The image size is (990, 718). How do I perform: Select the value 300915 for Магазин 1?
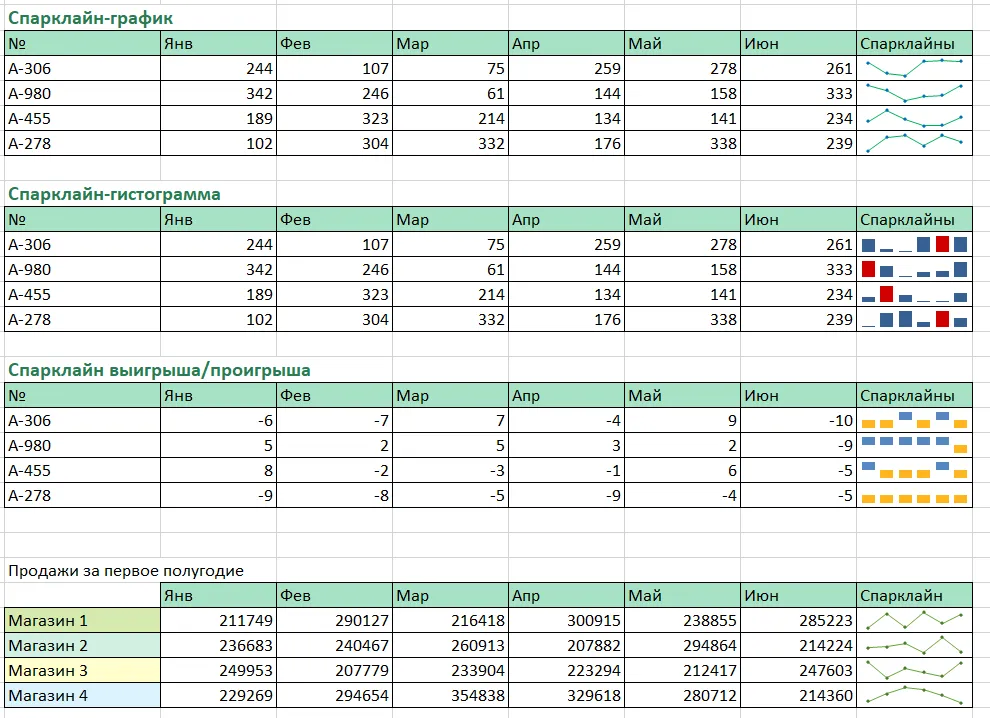pyautogui.click(x=566, y=620)
